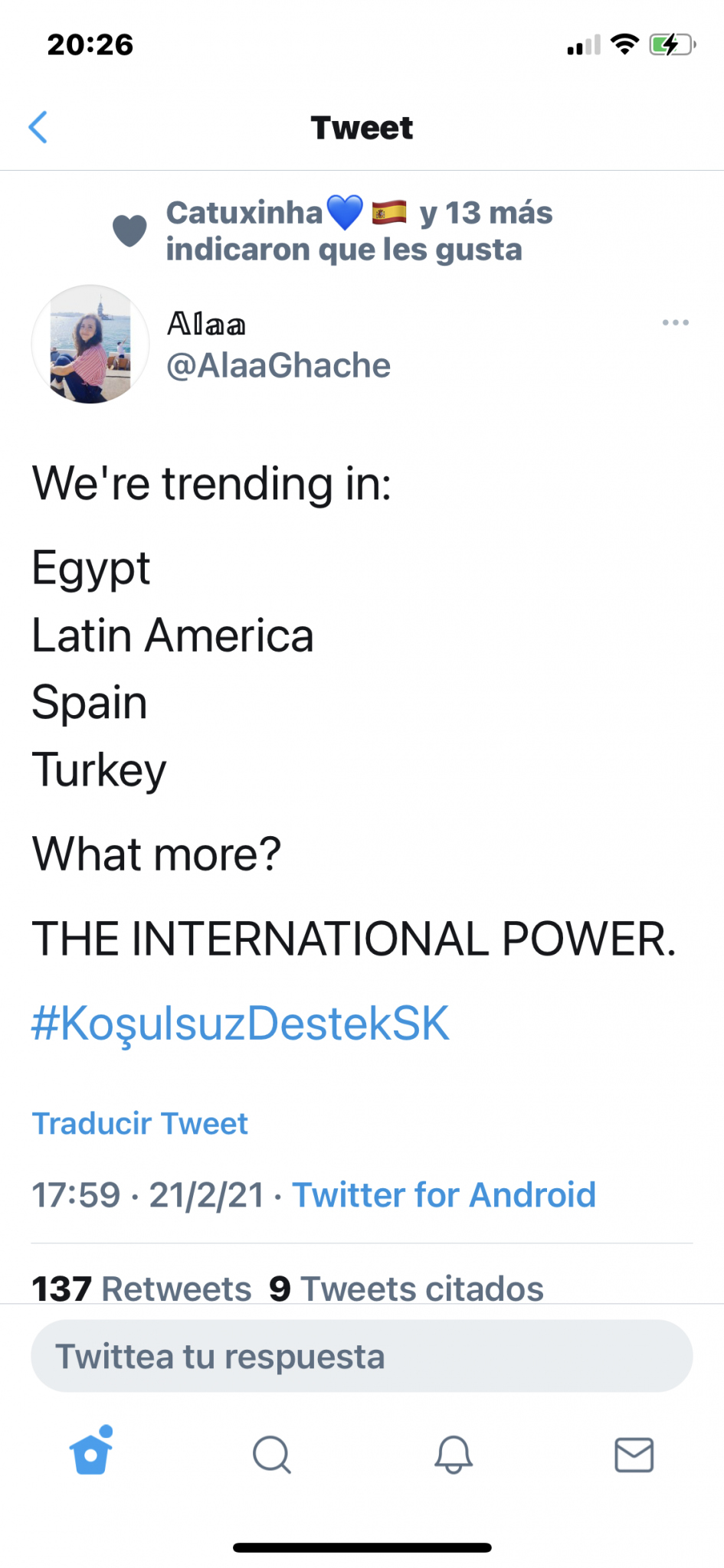View the 9 Tweets citados list
The image size is (724, 1568).
click(406, 1289)
